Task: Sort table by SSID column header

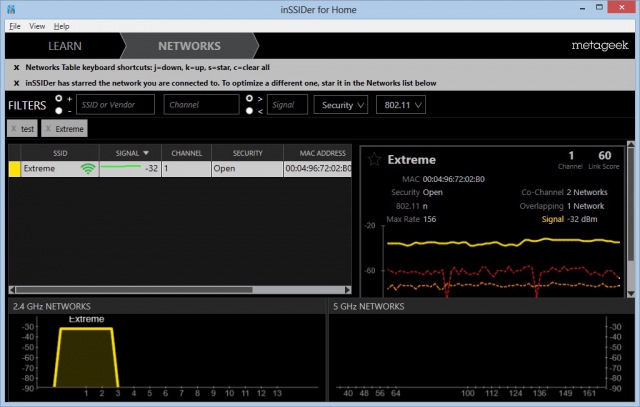Action: (x=60, y=153)
